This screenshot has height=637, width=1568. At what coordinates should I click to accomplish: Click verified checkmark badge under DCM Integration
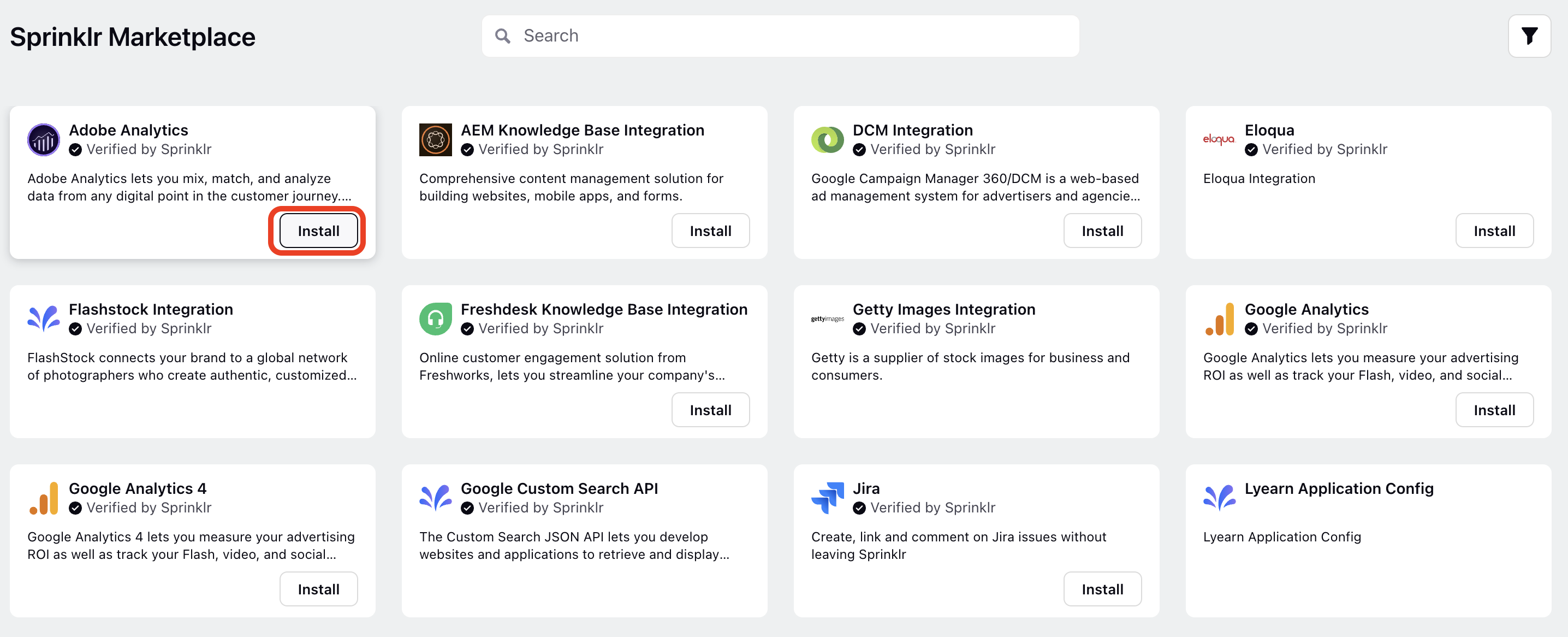[859, 150]
